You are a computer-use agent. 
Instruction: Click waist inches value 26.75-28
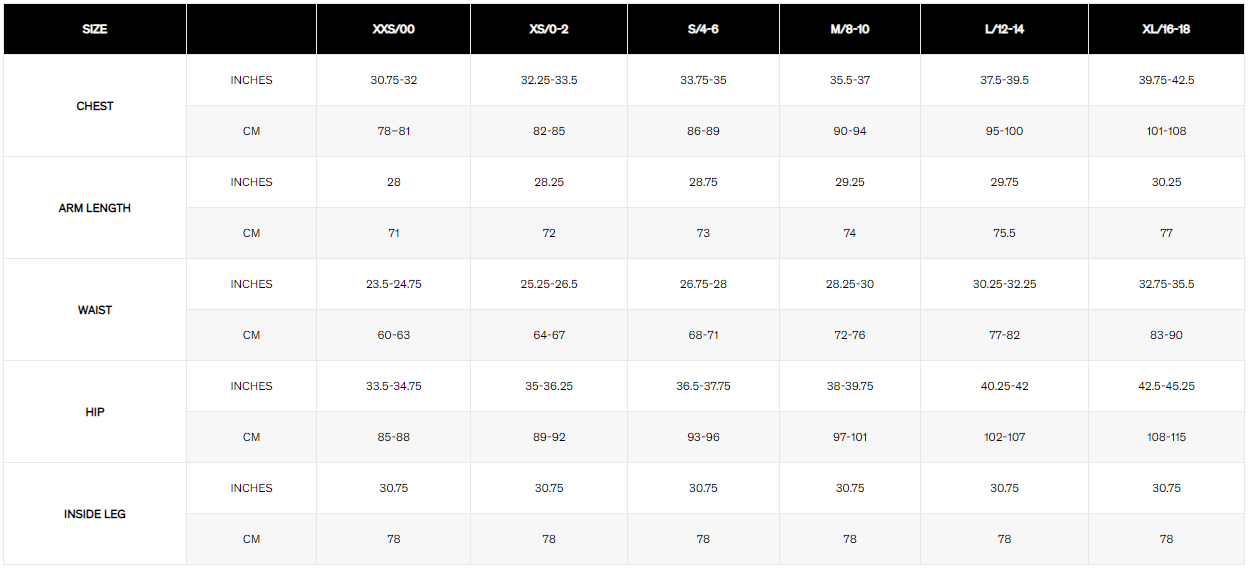click(703, 284)
